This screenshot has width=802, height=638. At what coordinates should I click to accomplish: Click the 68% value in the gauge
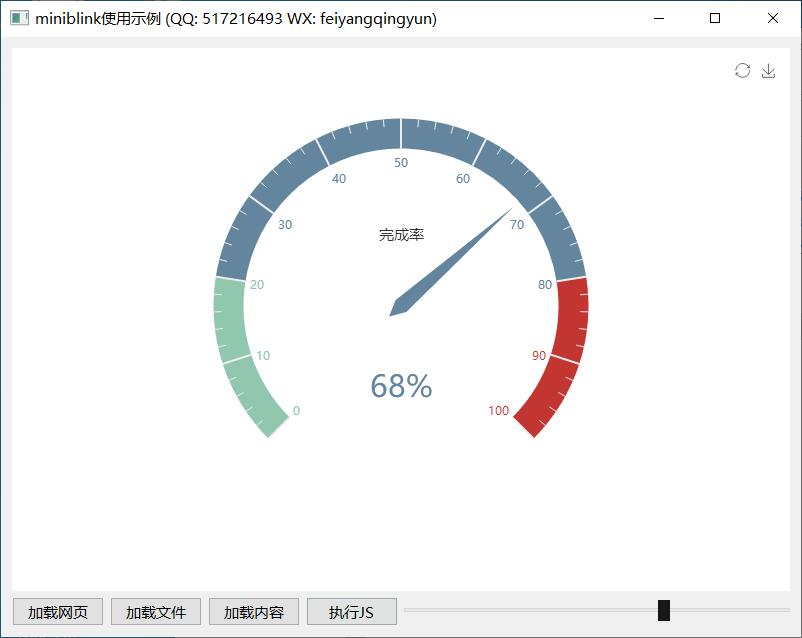click(401, 386)
